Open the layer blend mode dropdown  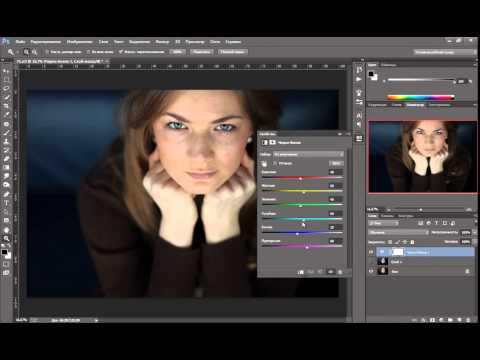click(x=398, y=232)
